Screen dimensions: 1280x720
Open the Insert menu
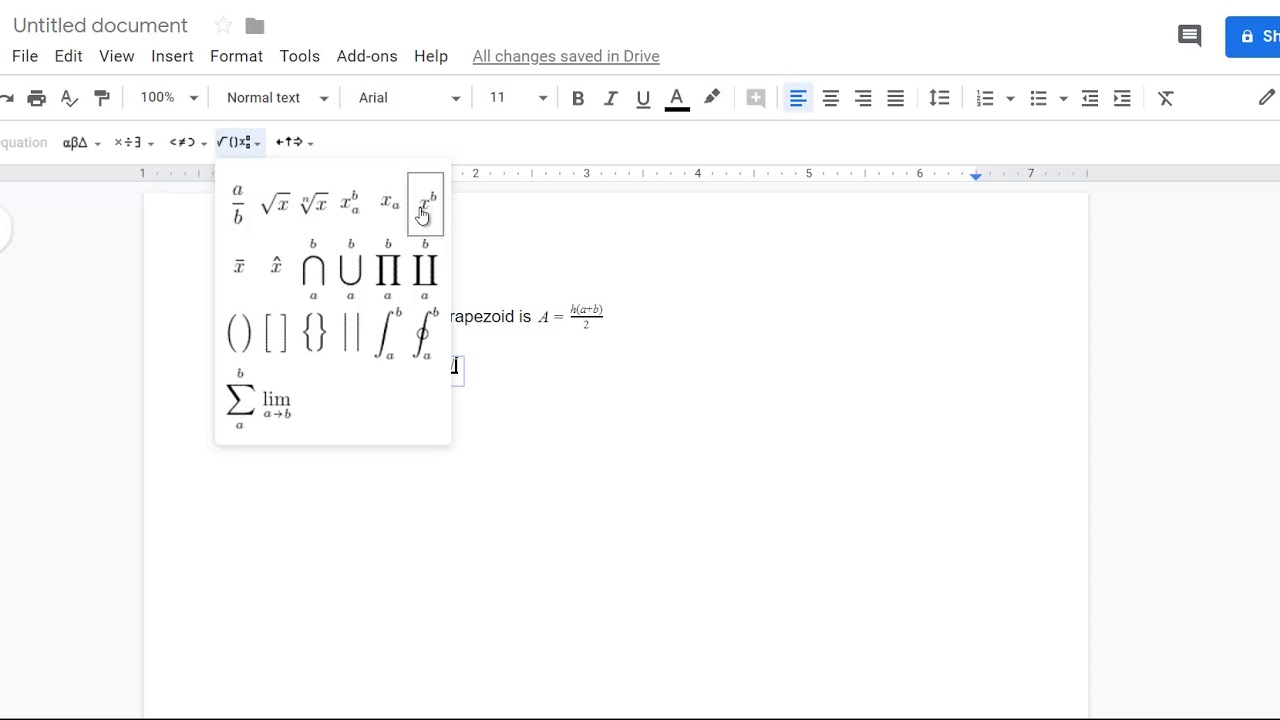point(172,56)
